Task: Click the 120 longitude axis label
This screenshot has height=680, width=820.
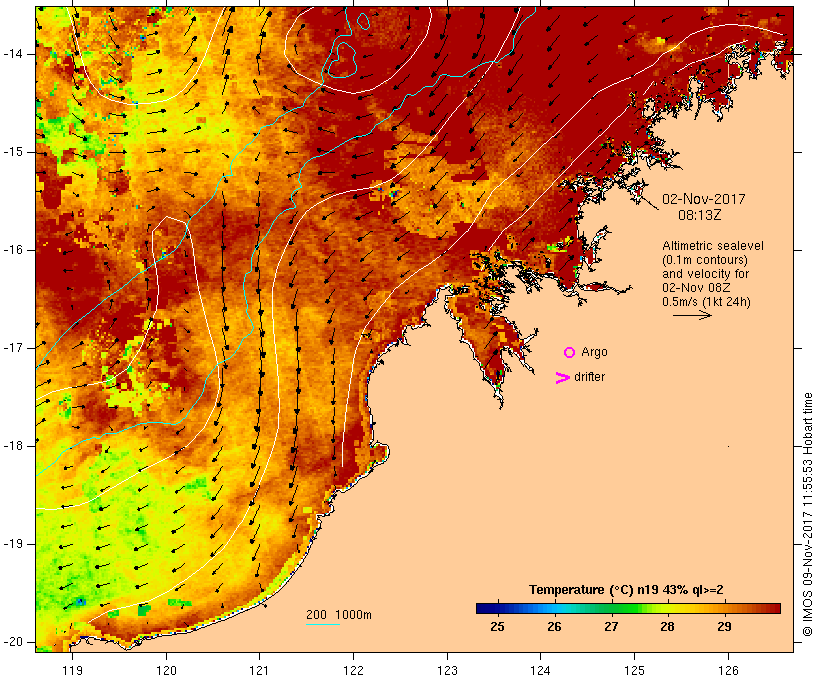Action: coord(166,670)
